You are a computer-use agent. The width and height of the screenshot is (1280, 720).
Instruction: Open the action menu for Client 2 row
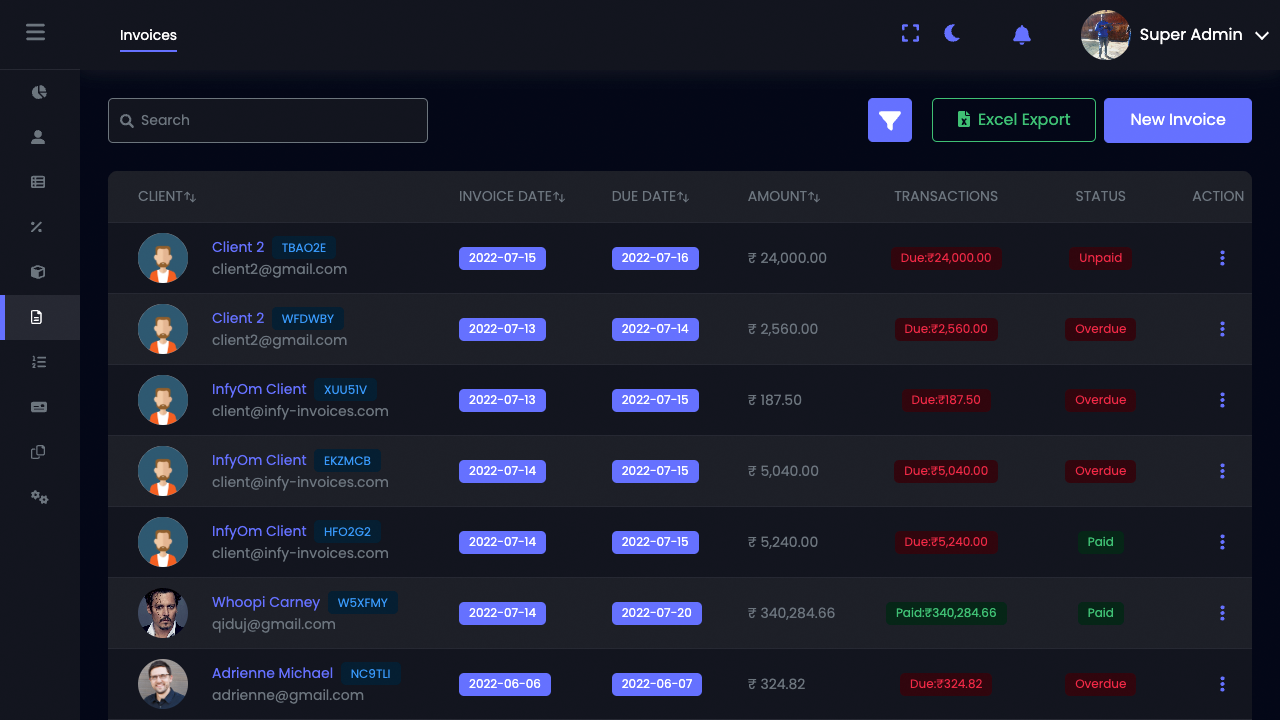click(x=1222, y=258)
